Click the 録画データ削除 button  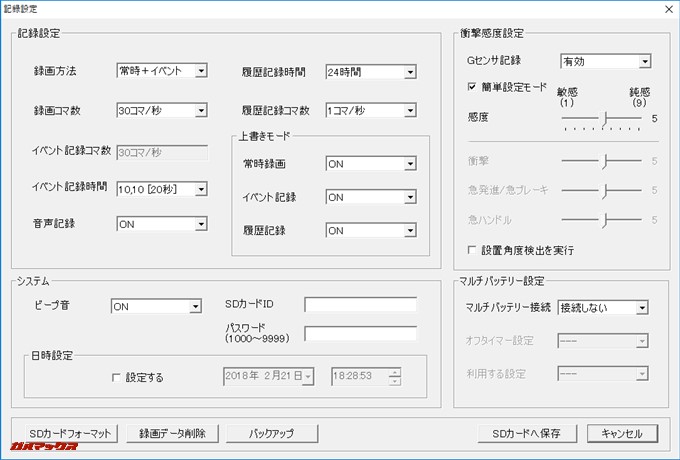click(x=173, y=433)
